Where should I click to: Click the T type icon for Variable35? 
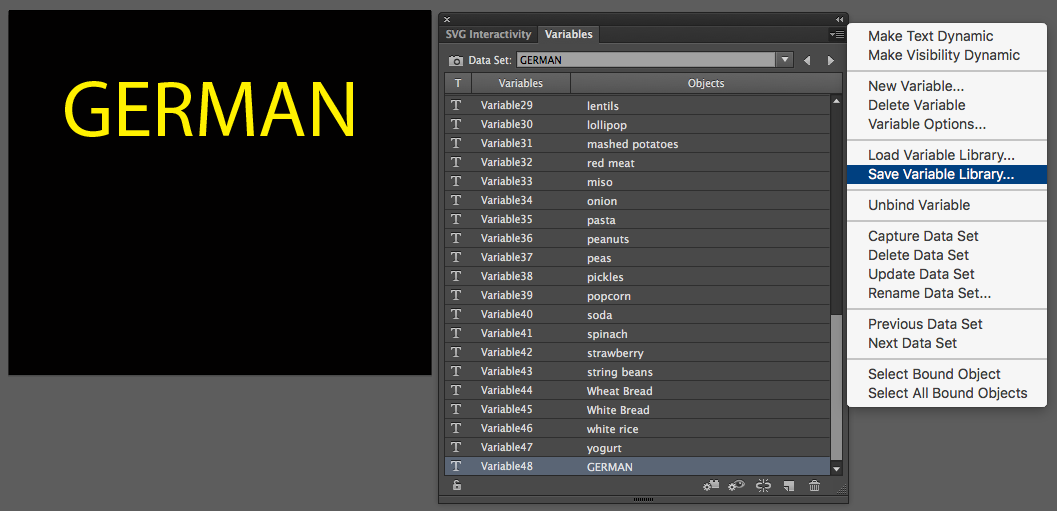[456, 220]
